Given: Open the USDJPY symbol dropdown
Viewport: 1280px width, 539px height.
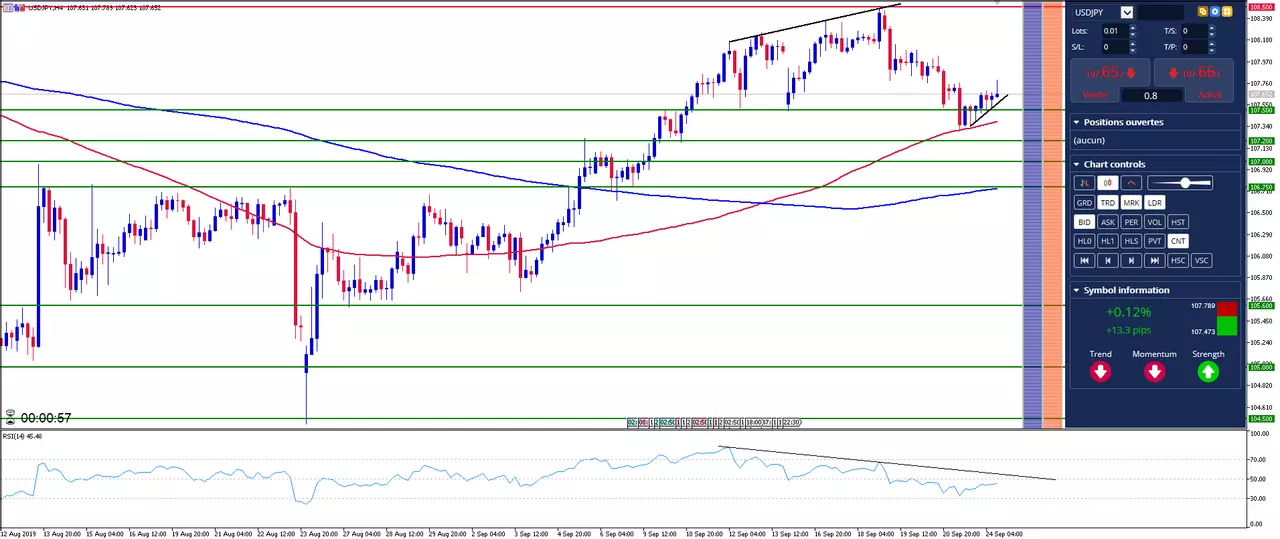Looking at the screenshot, I should coord(1127,12).
